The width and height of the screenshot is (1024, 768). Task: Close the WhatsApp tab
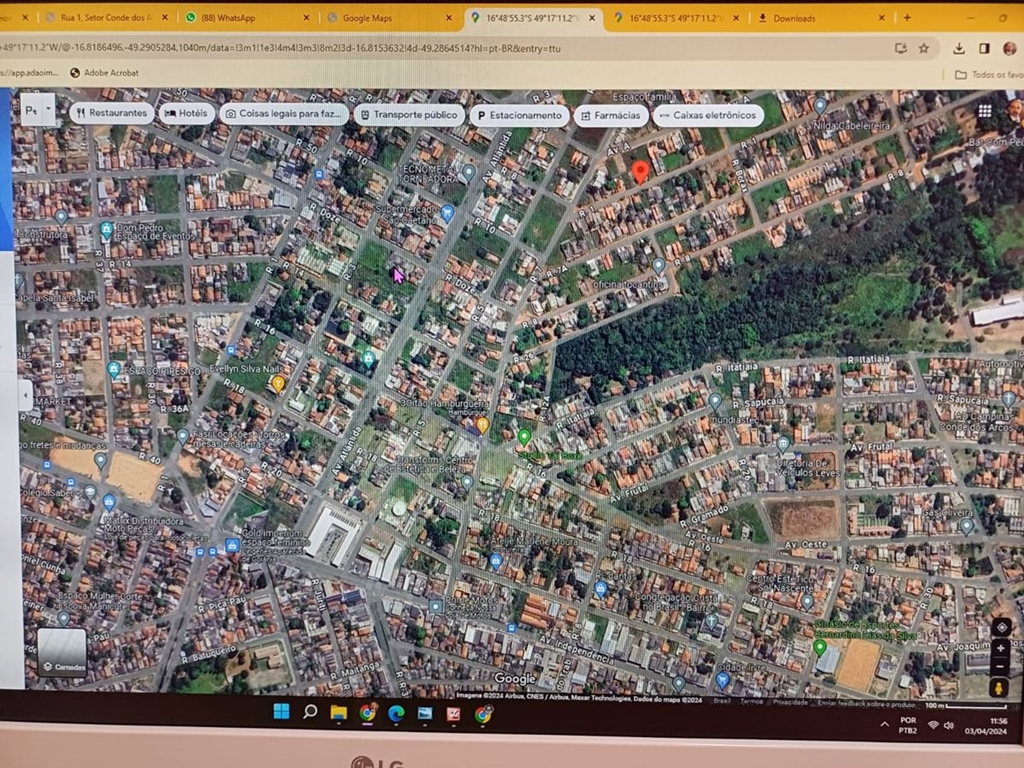[x=306, y=18]
